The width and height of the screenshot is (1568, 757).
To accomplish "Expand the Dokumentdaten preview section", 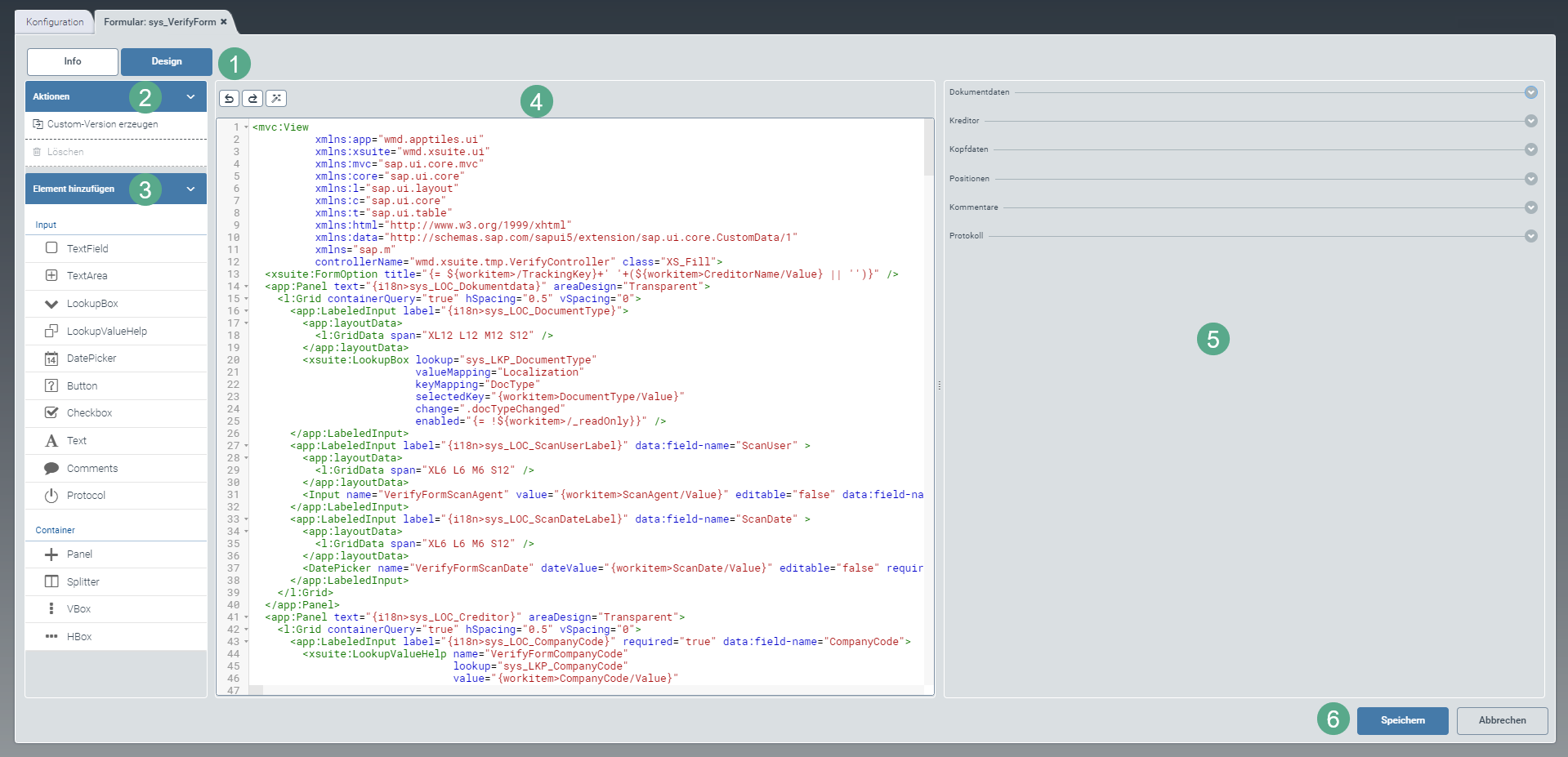I will [1530, 92].
